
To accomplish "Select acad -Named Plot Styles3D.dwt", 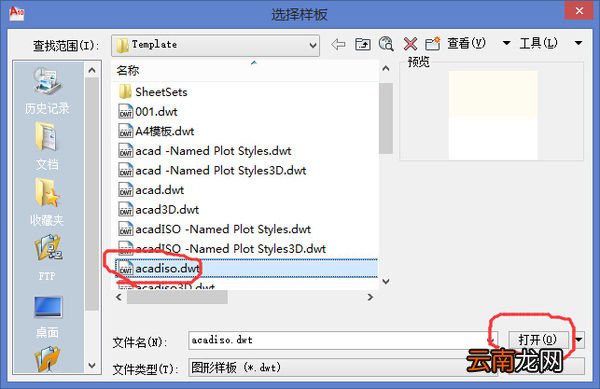I will (x=212, y=171).
